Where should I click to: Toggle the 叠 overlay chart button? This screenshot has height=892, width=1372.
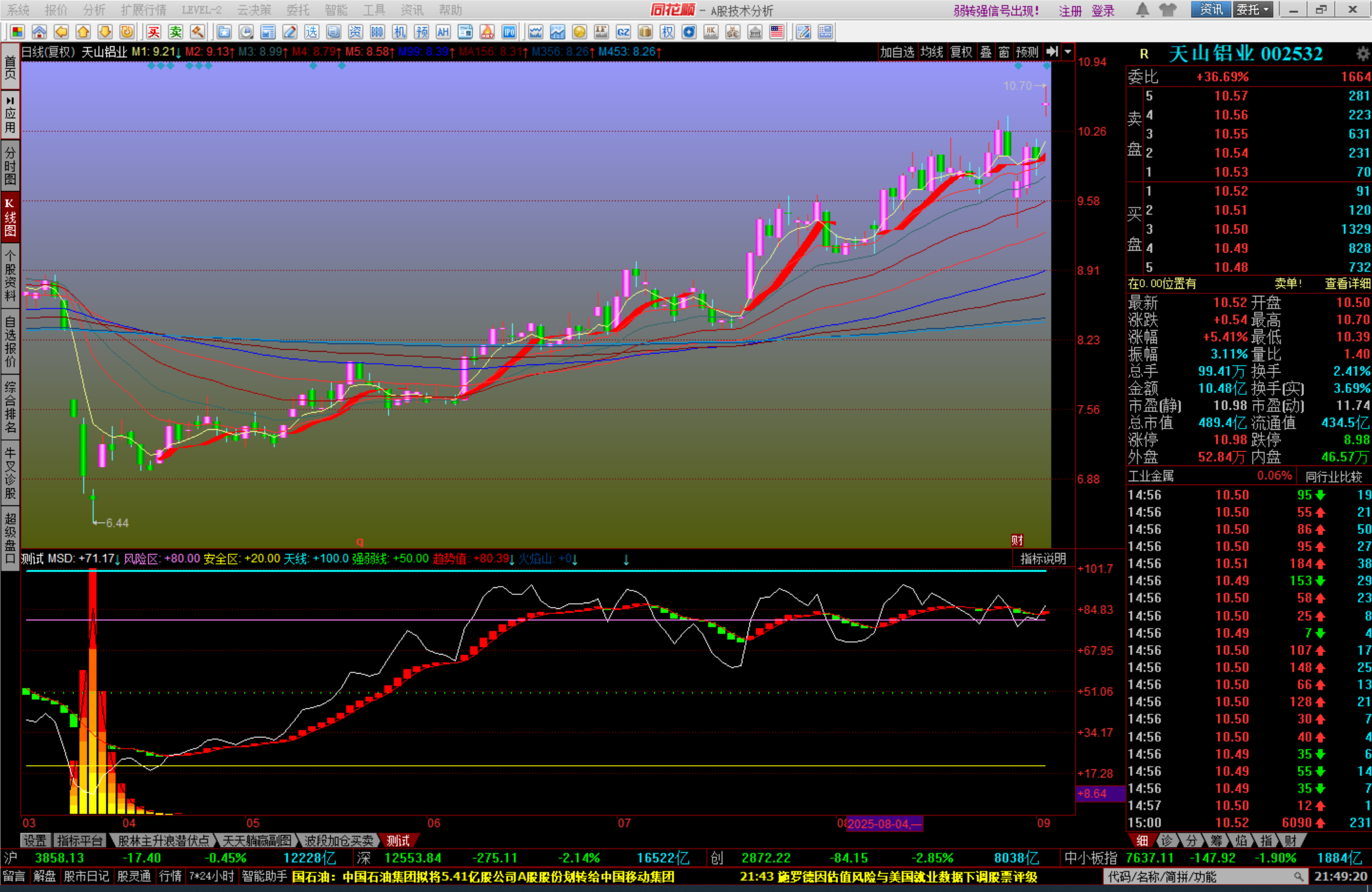[986, 52]
